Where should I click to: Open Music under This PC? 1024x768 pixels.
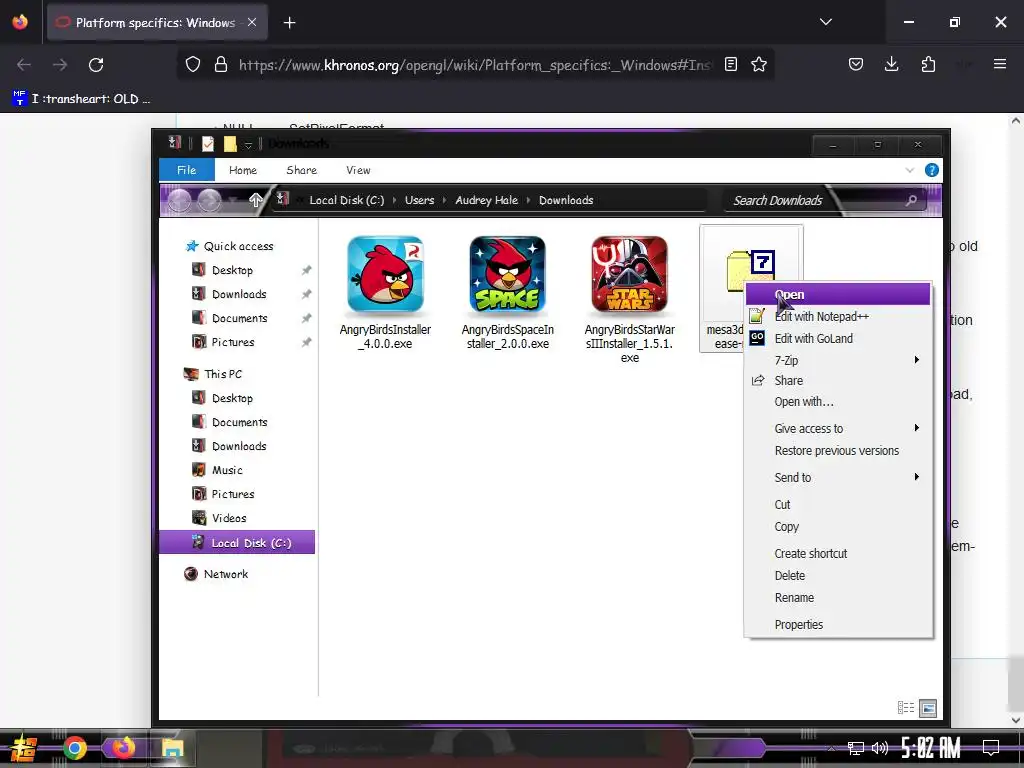(x=217, y=470)
